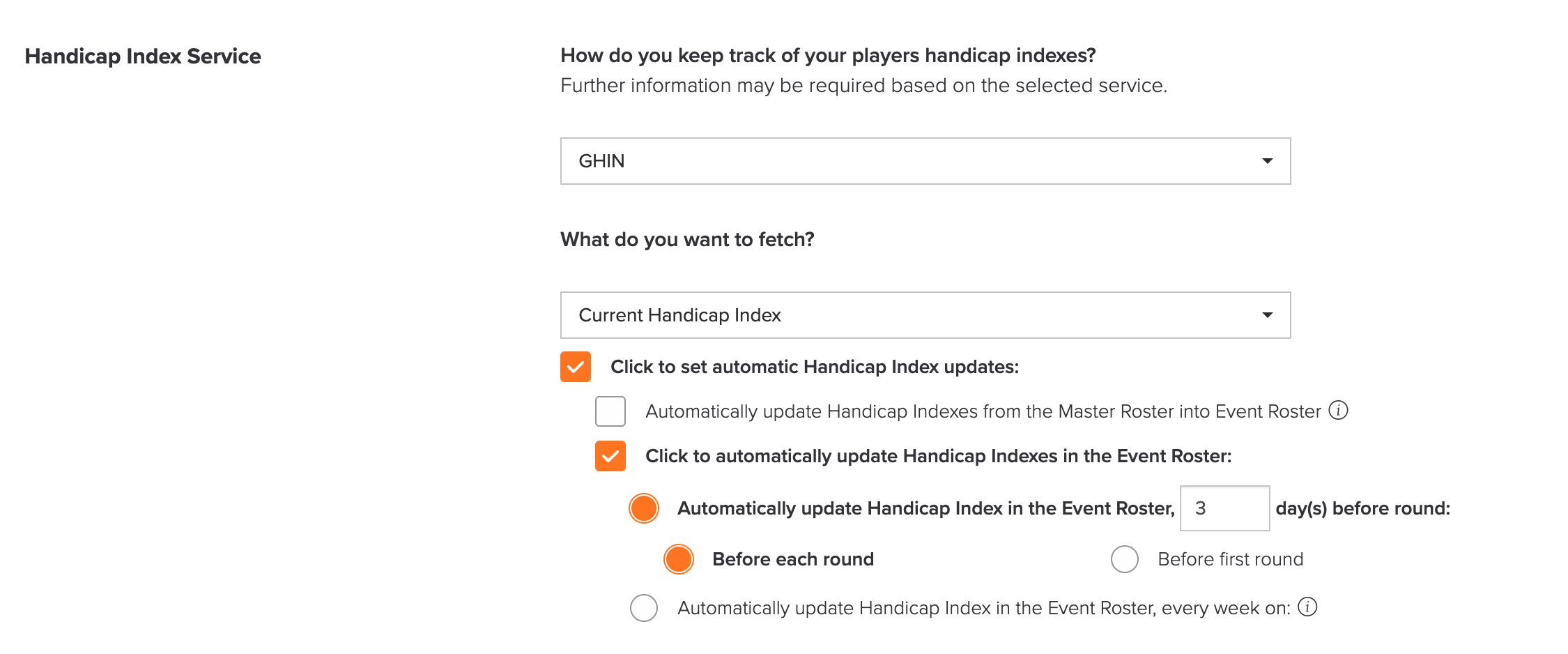
Task: Click the Master Roster into Event Roster label
Action: tap(983, 411)
